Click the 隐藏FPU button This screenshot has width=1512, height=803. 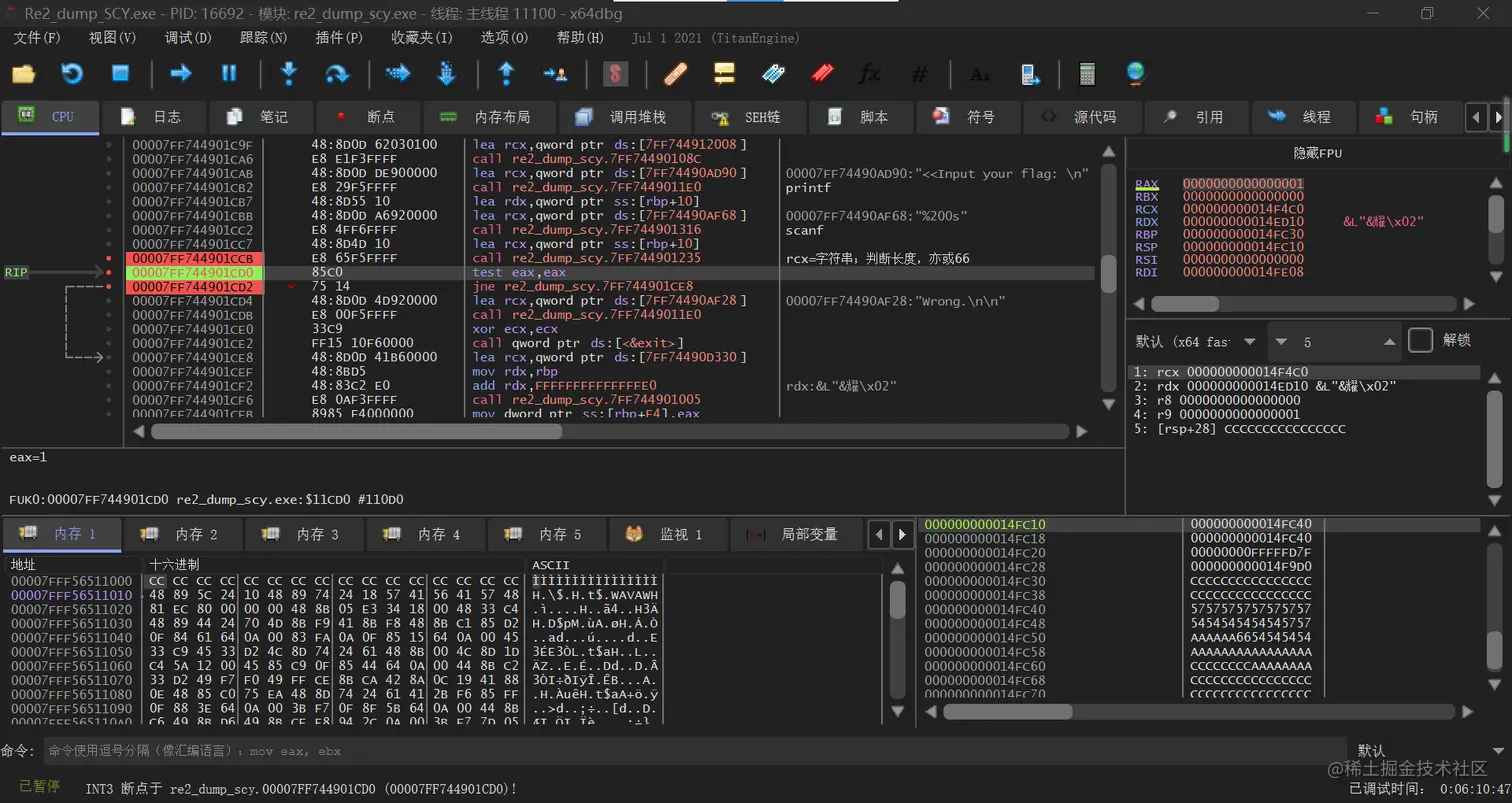tap(1317, 153)
